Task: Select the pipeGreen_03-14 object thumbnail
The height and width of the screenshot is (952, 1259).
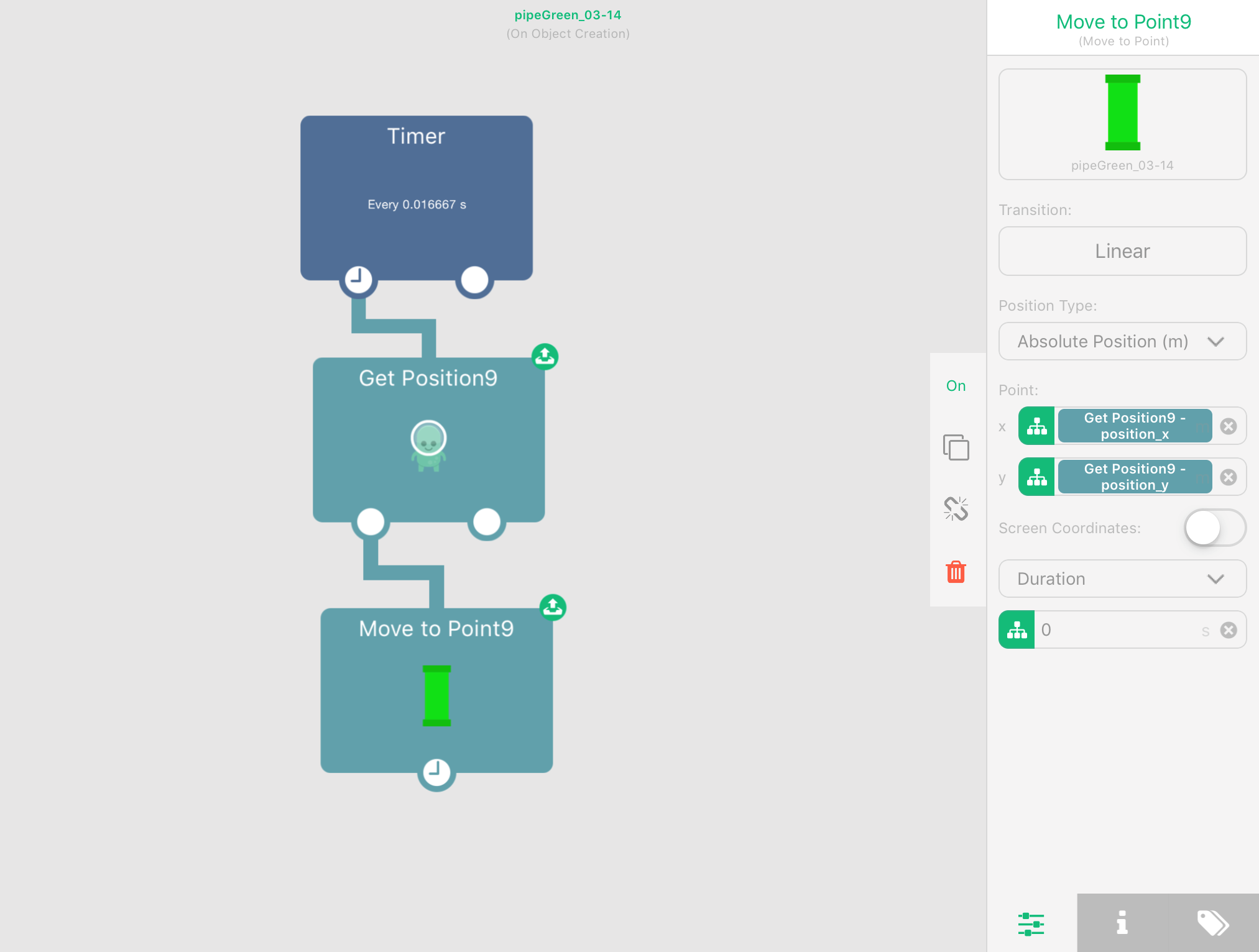Action: [x=1122, y=124]
